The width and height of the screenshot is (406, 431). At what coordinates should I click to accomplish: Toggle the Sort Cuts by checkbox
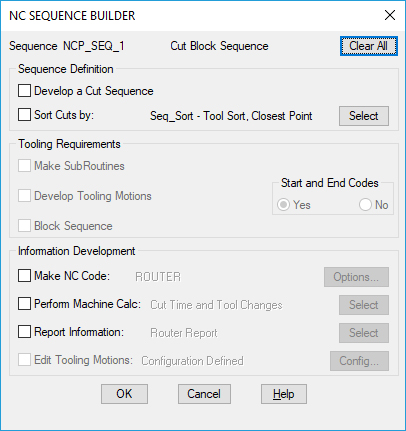coord(24,115)
